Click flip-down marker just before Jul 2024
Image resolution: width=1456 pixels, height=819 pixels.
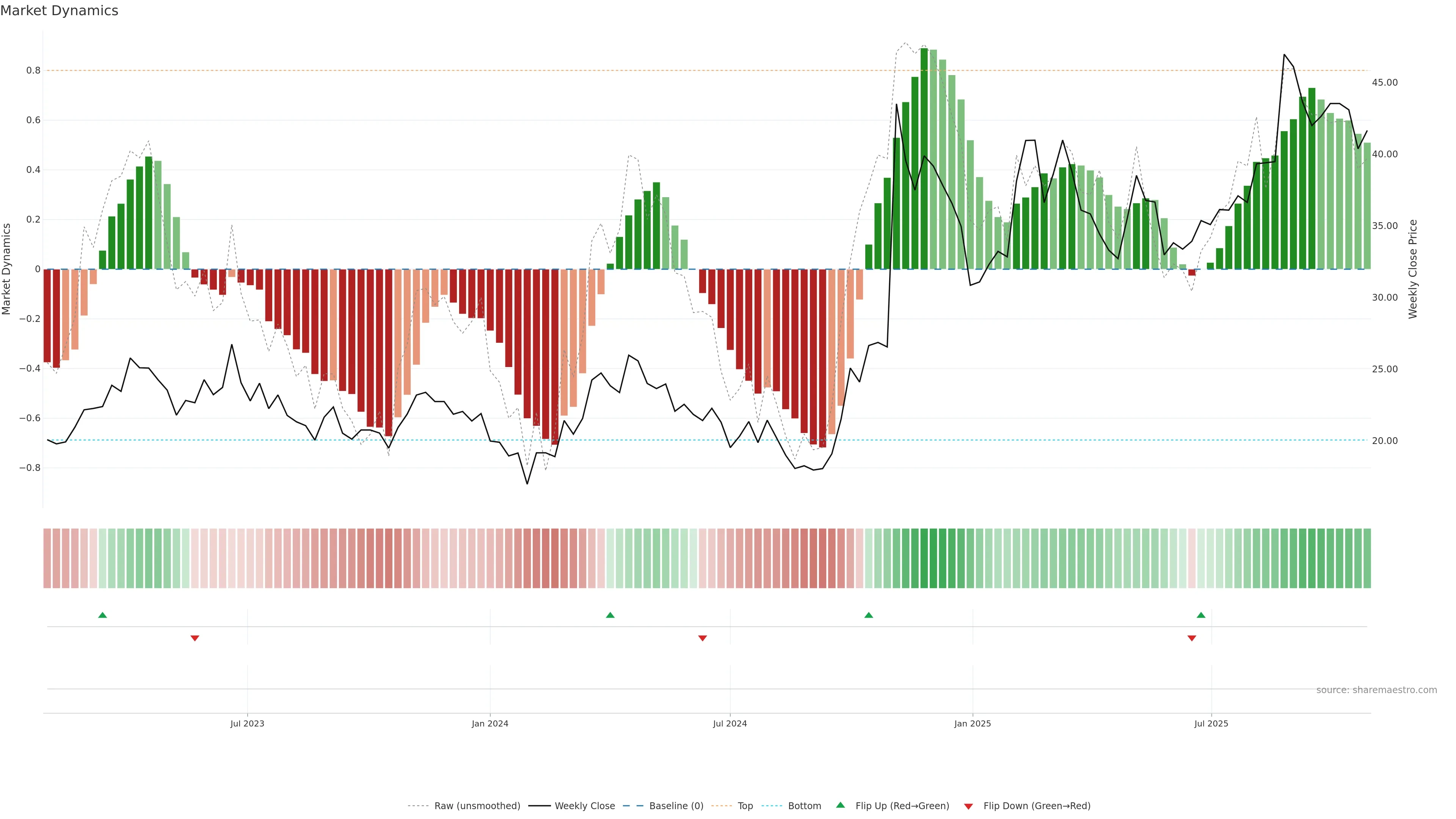[703, 638]
